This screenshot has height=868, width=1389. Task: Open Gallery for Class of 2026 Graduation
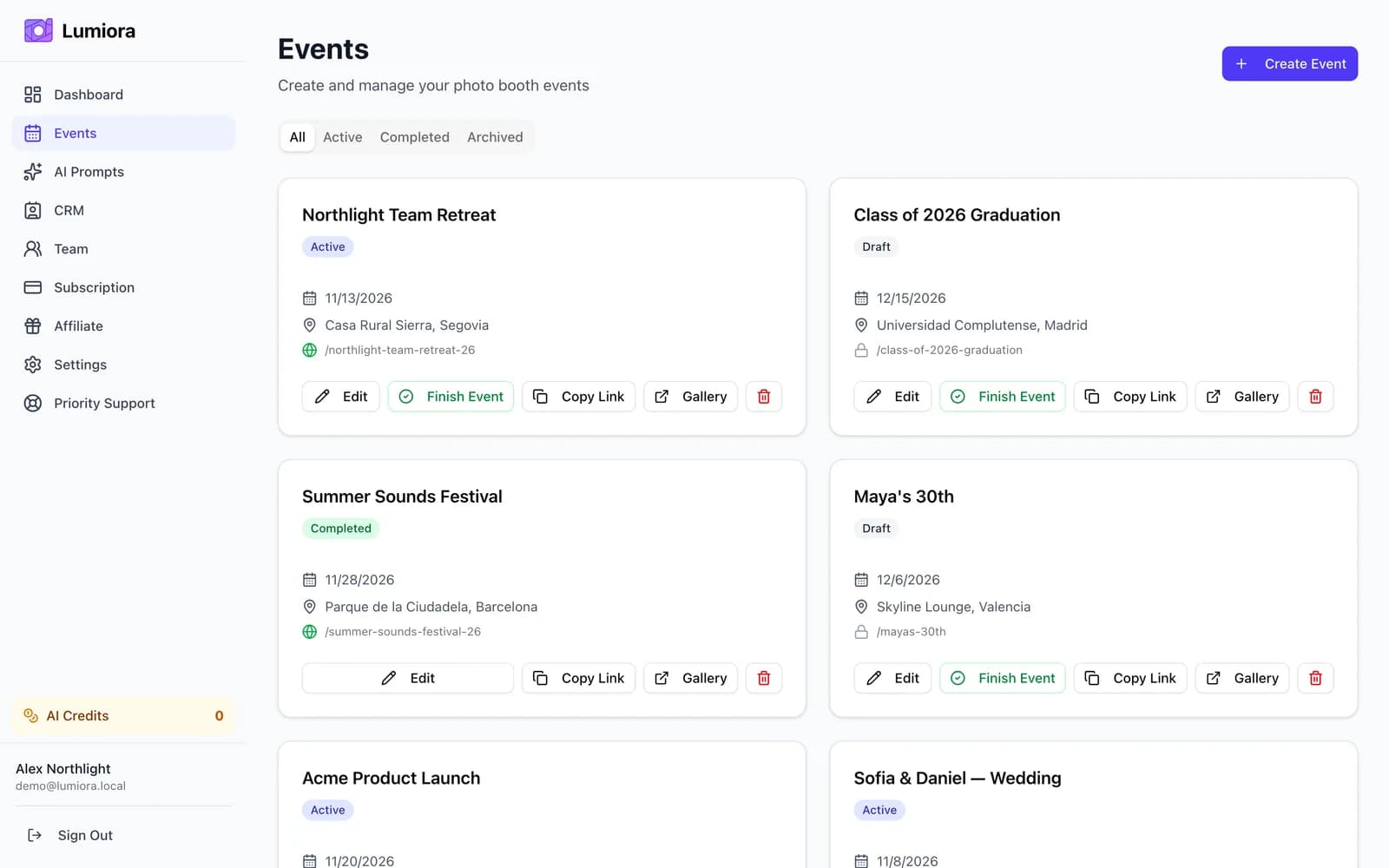(1242, 397)
